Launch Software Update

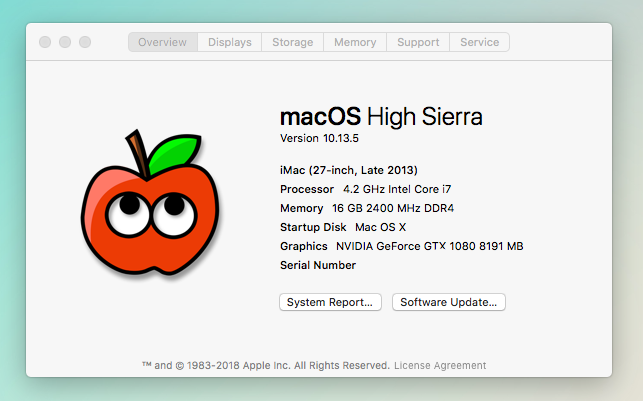tap(449, 302)
